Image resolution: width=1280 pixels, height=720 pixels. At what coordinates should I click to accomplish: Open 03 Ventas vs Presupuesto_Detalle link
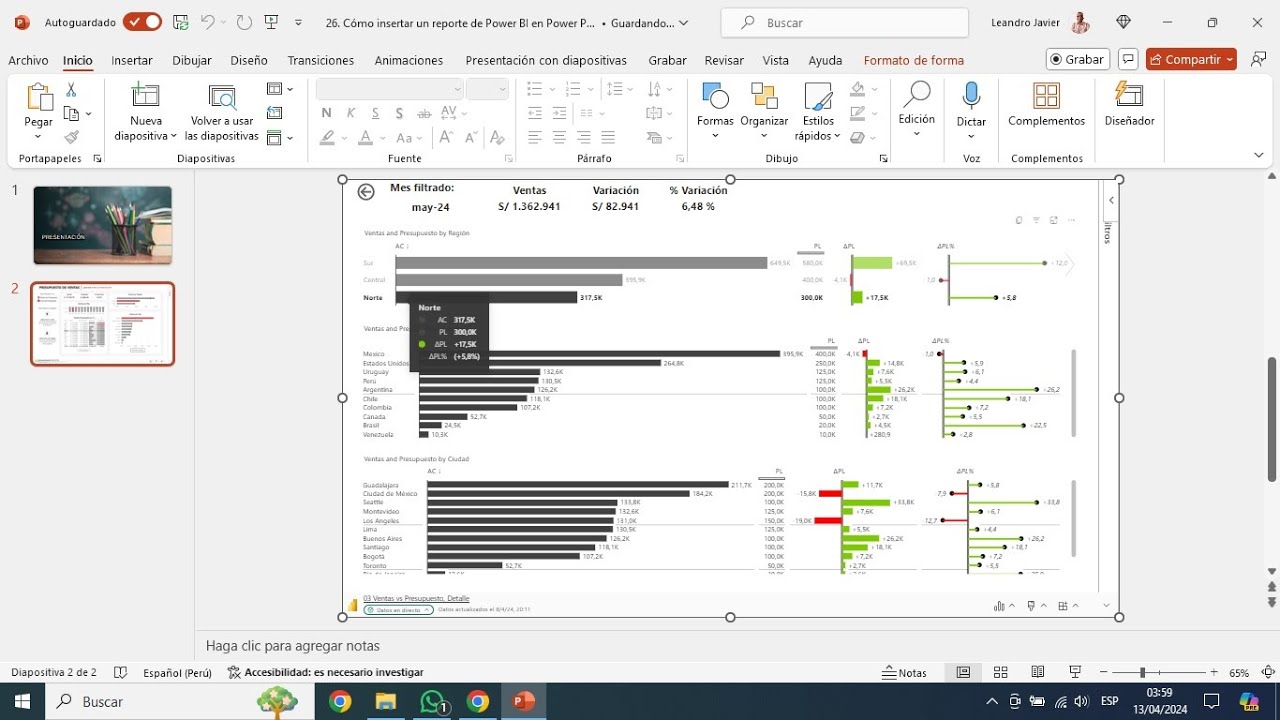pos(416,598)
